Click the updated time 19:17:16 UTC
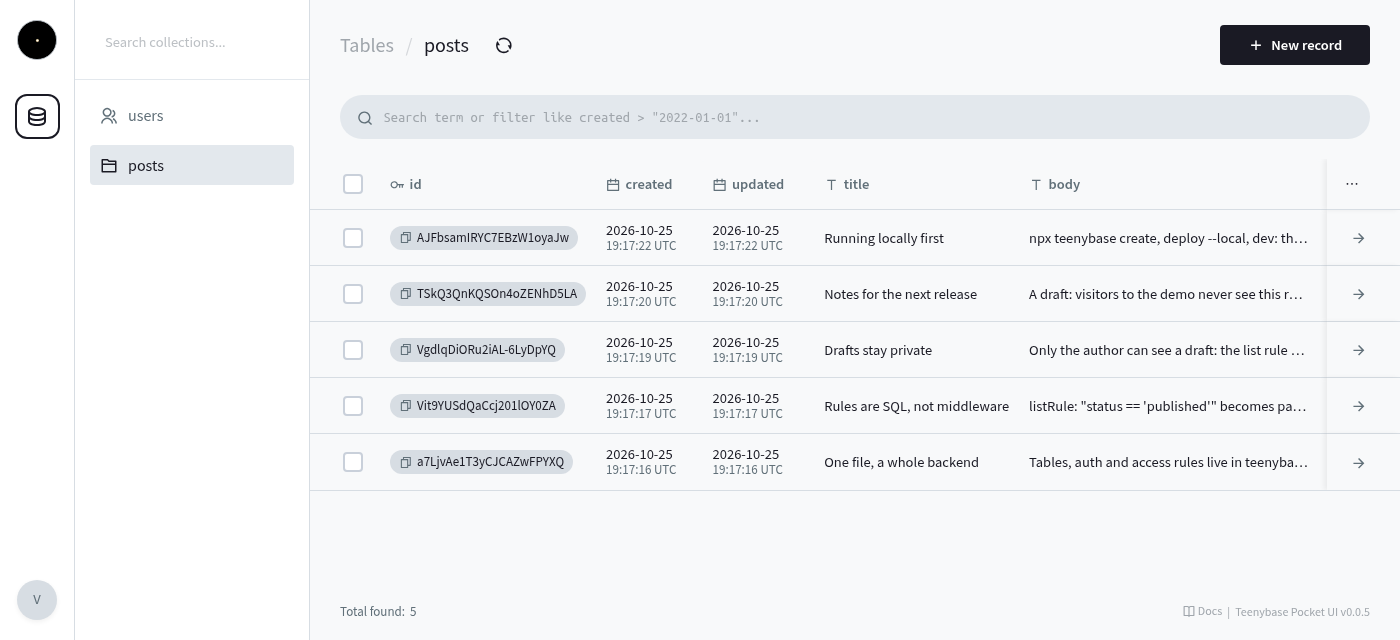 coord(747,470)
